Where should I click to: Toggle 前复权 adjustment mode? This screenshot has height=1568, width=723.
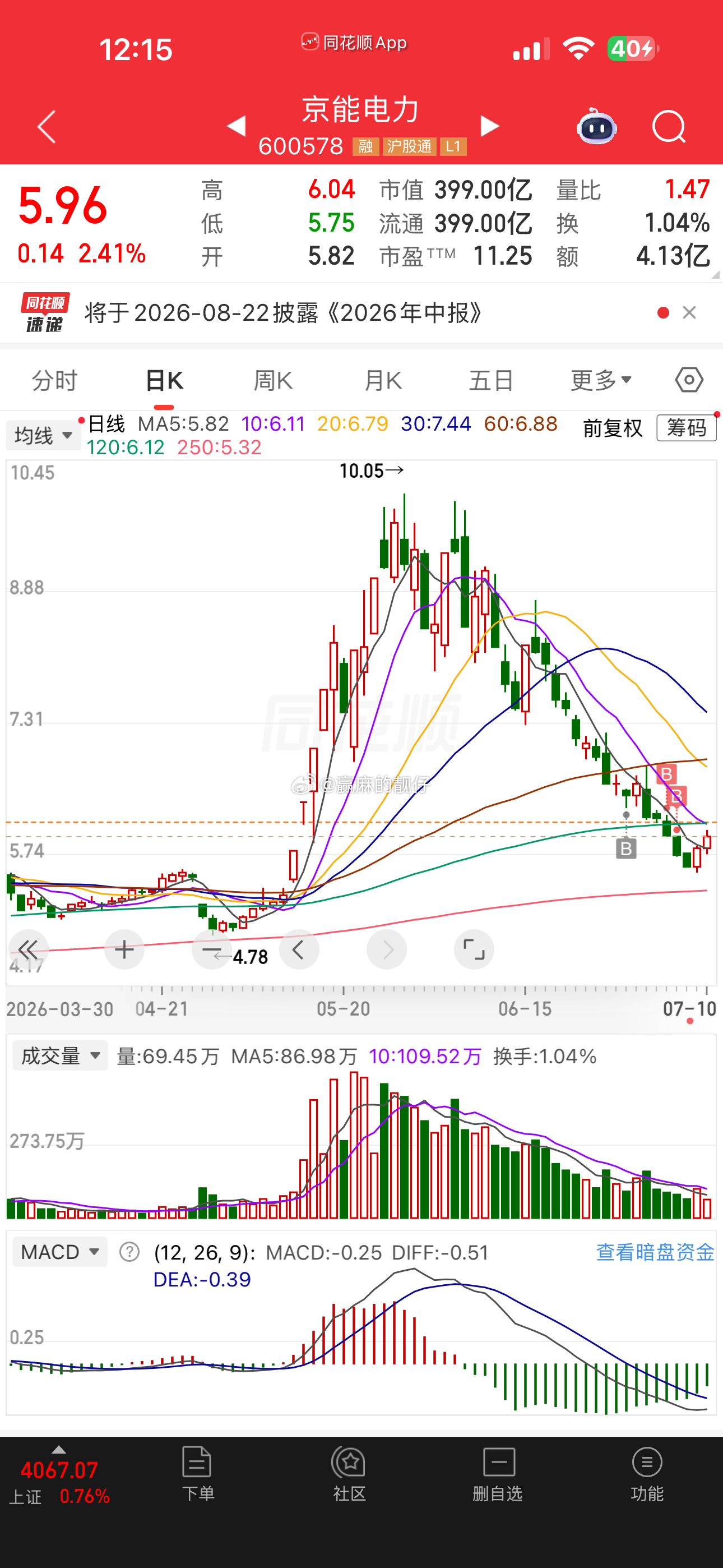click(612, 428)
